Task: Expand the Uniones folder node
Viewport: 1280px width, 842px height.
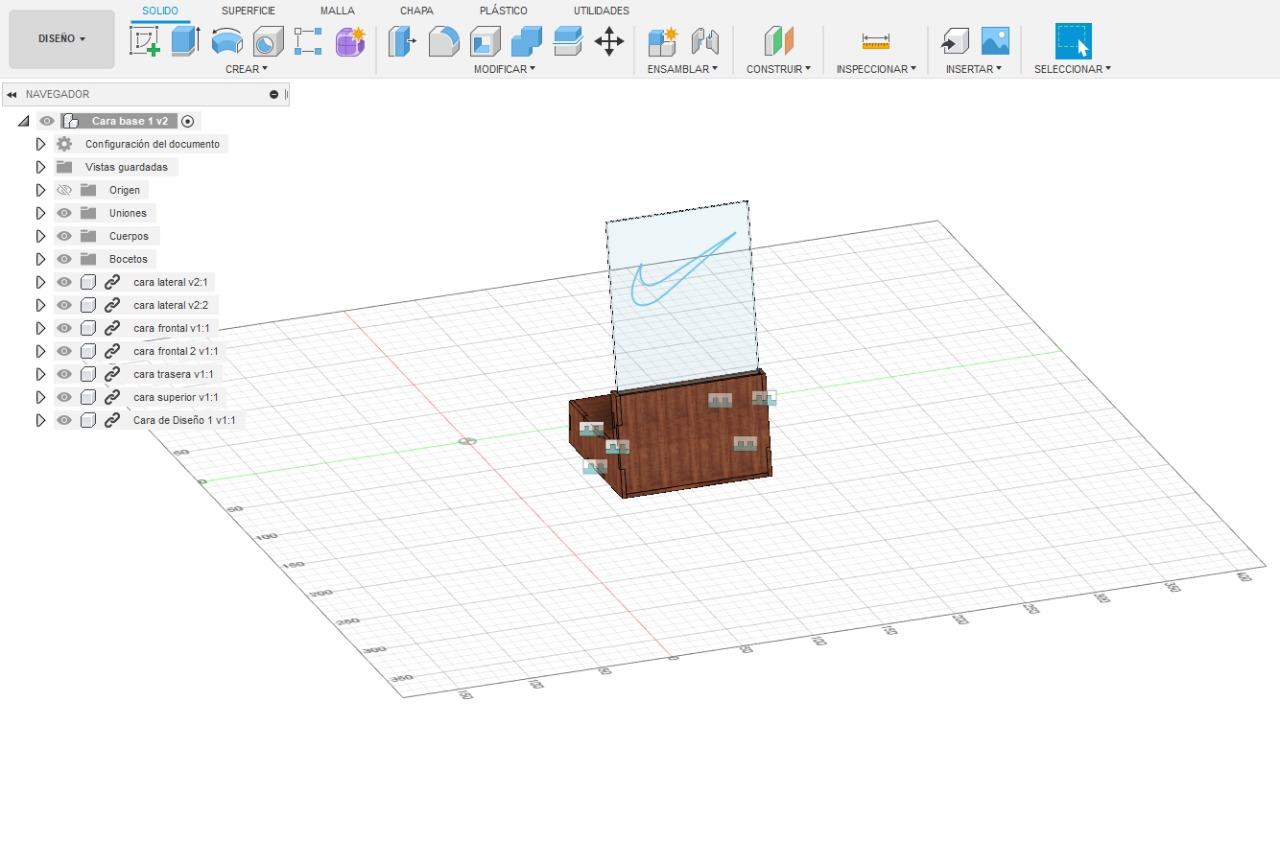Action: point(41,213)
